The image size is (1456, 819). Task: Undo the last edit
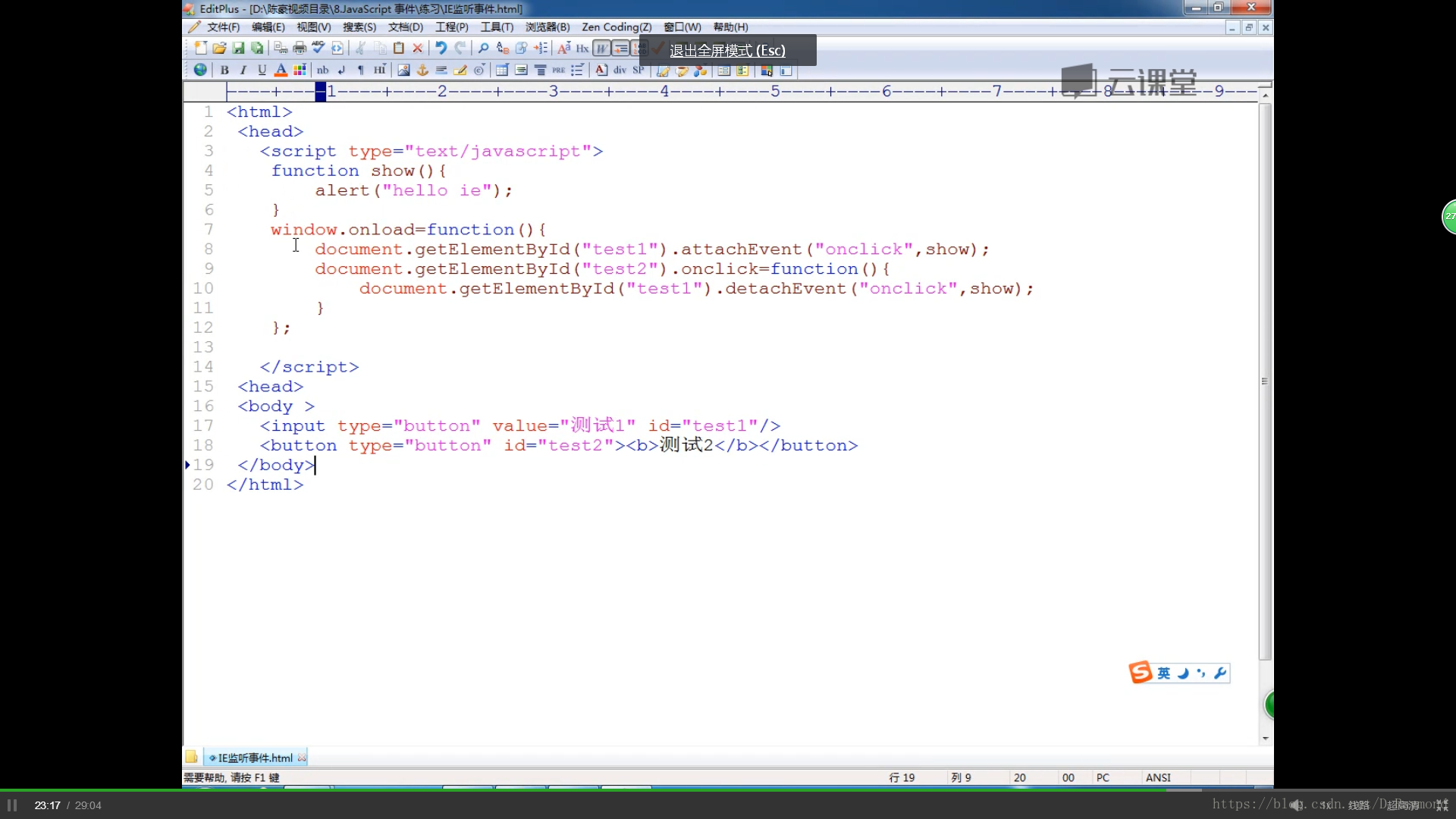point(441,49)
